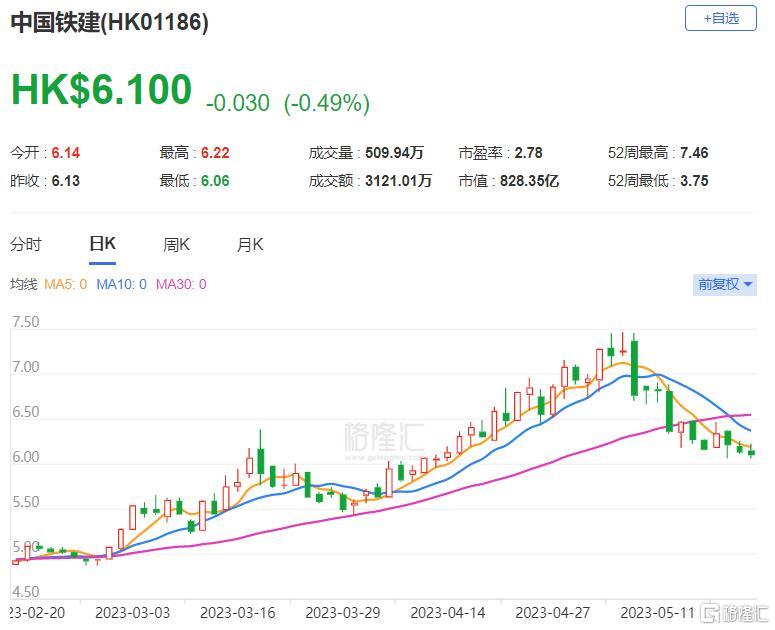Click the 市盈率 P/E ratio 2.78
This screenshot has width=775, height=630.
(528, 153)
